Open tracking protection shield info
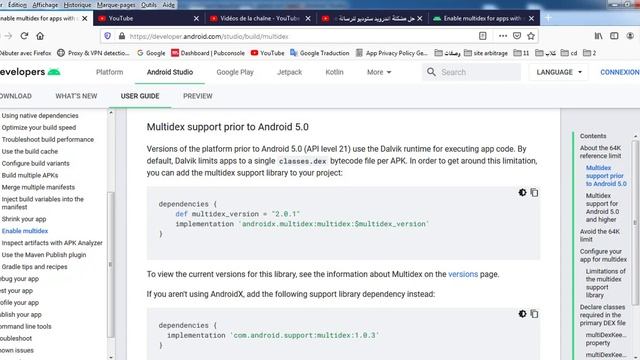The height and width of the screenshot is (360, 640). pos(107,36)
